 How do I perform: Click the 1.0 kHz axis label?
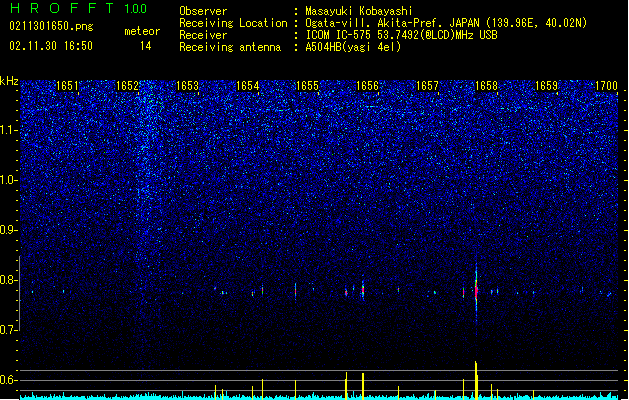tap(9, 180)
